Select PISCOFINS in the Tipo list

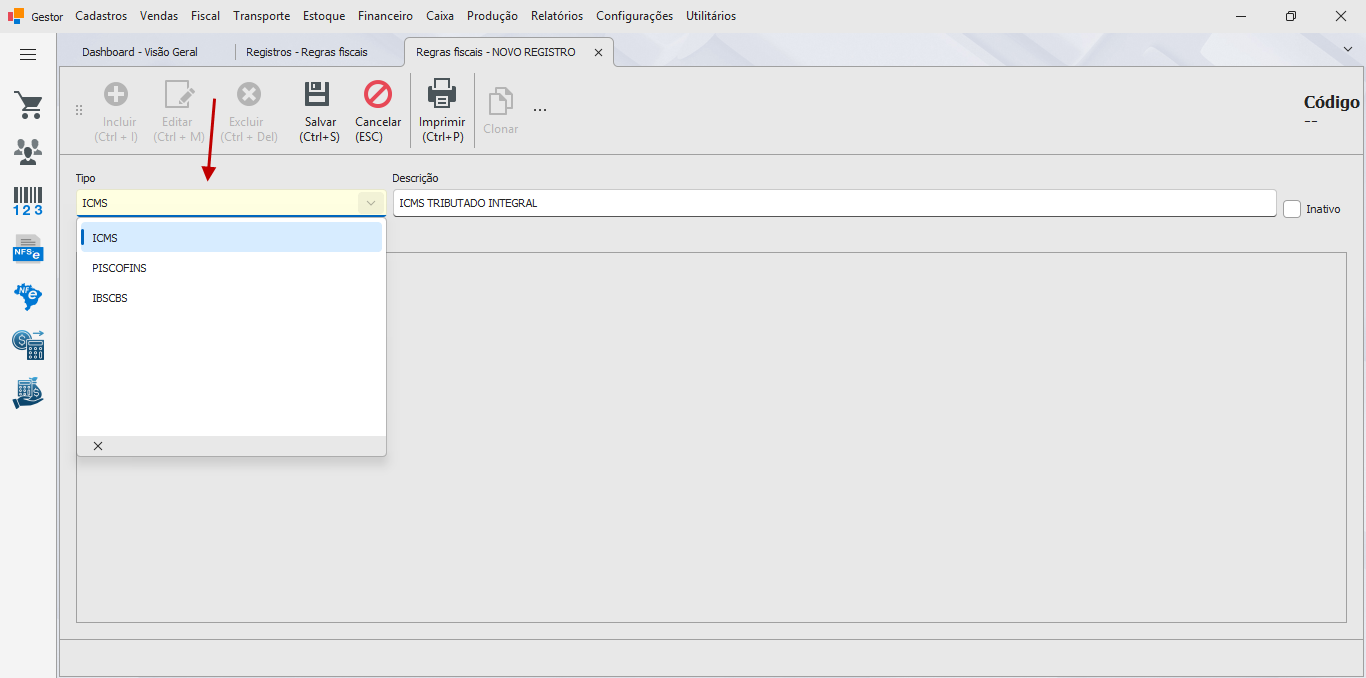click(231, 268)
